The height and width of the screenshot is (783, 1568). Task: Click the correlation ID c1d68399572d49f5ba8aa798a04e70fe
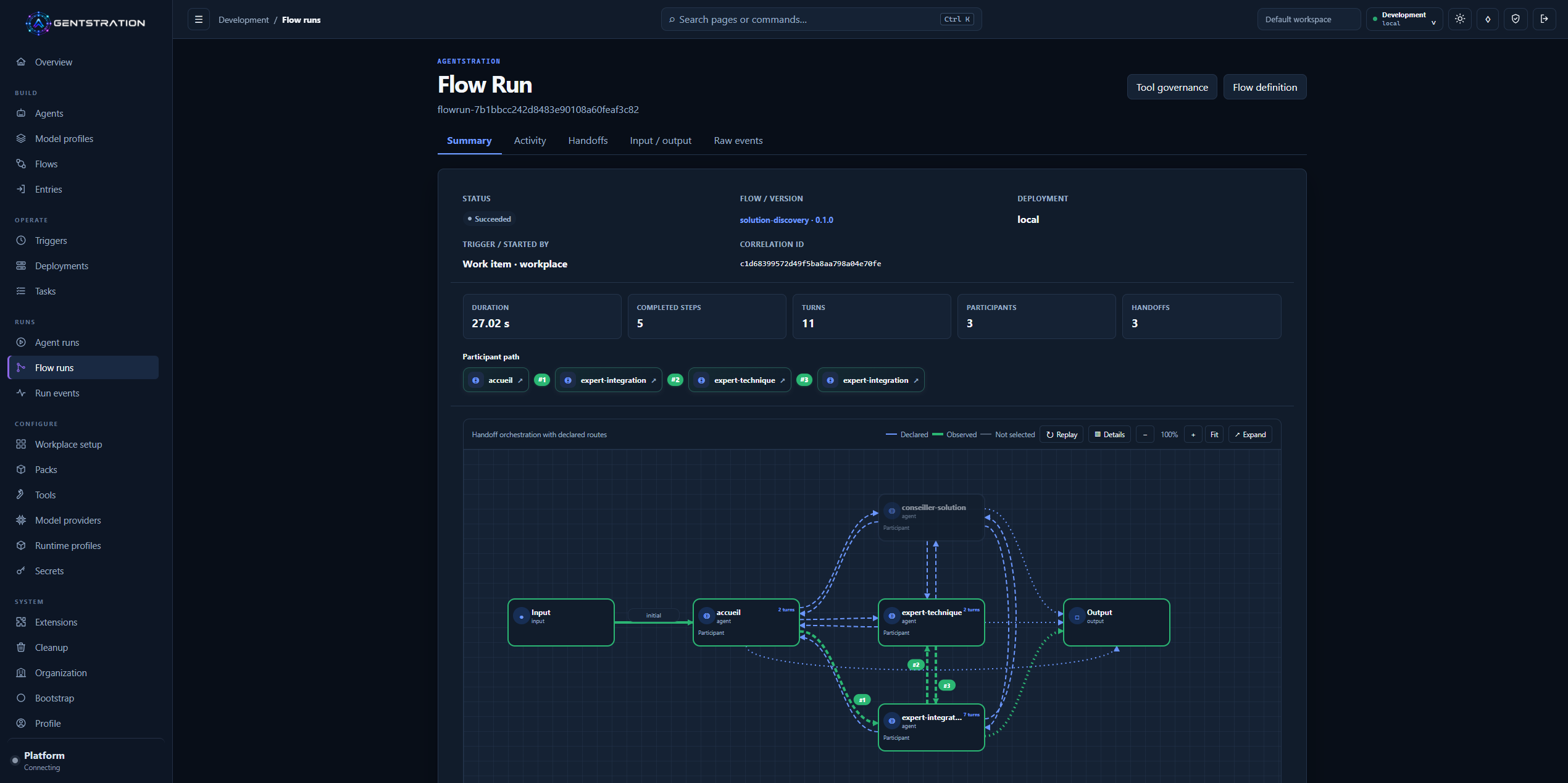point(811,264)
